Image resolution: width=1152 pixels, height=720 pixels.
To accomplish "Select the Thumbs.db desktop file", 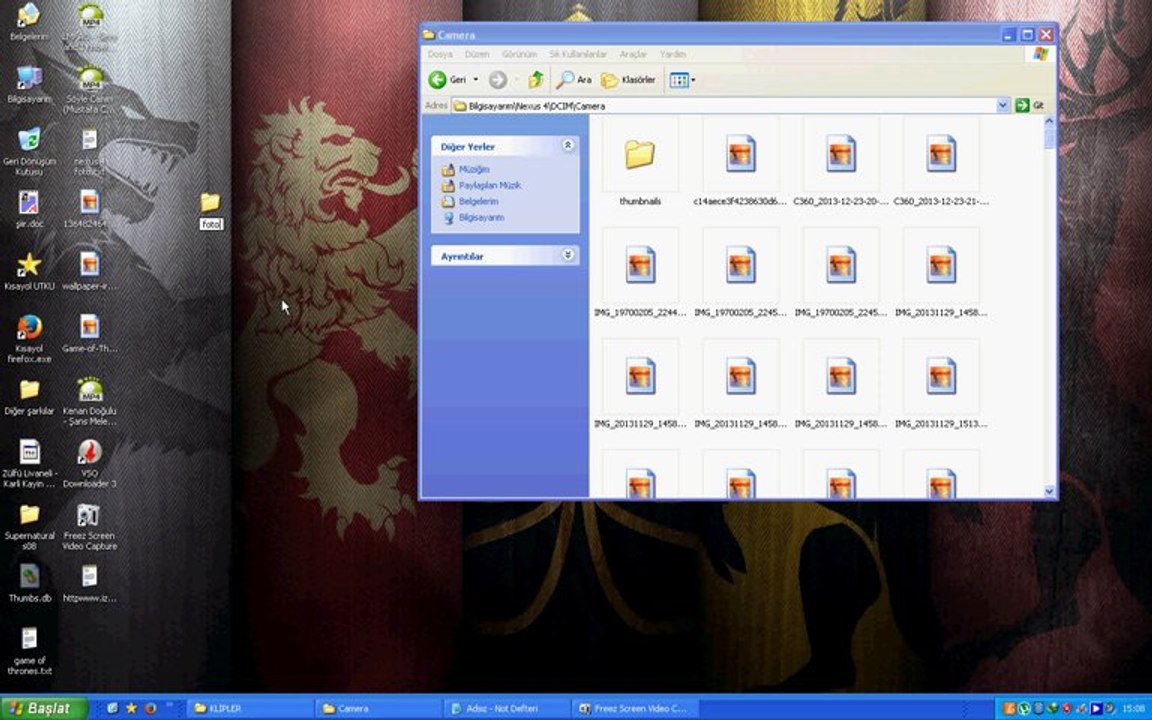I will pyautogui.click(x=29, y=583).
